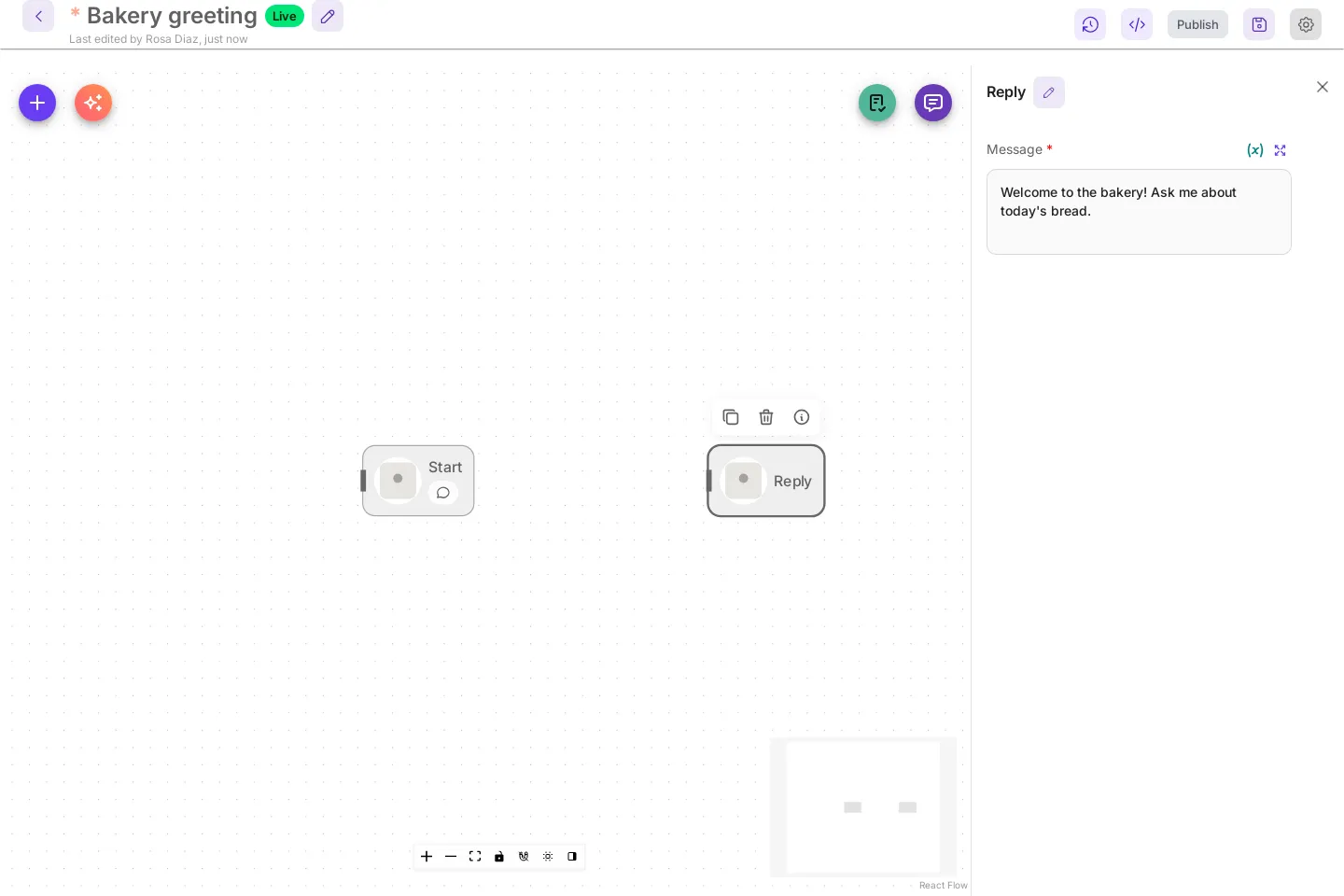Toggle the auto-layout focus control
Screen dimensions: 1344x896
click(548, 857)
